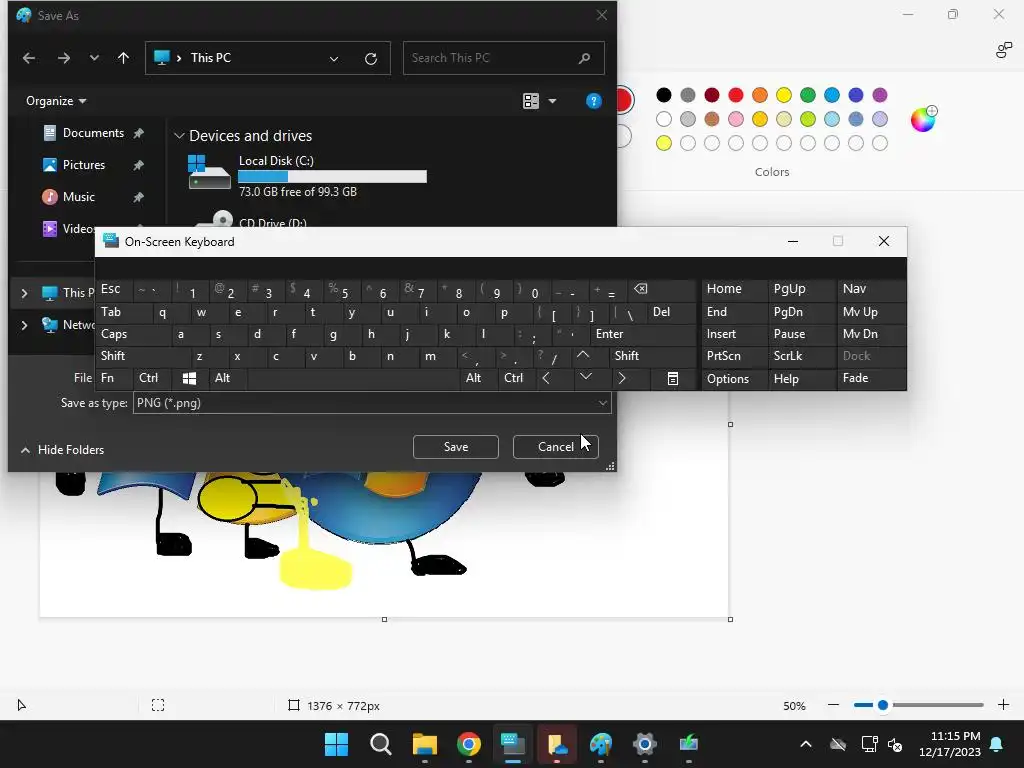1024x768 pixels.
Task: Open notifications bell
Action: 997,744
